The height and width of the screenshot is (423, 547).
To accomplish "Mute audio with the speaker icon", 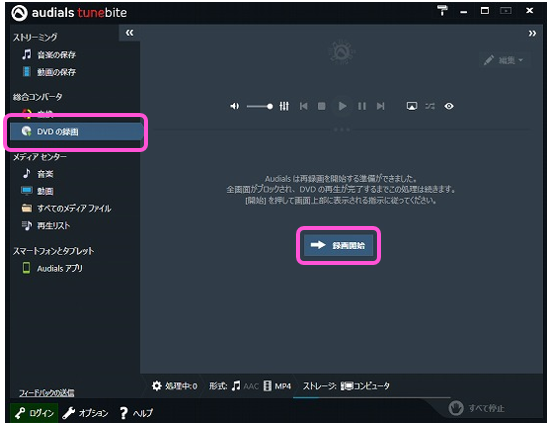I will (x=235, y=106).
